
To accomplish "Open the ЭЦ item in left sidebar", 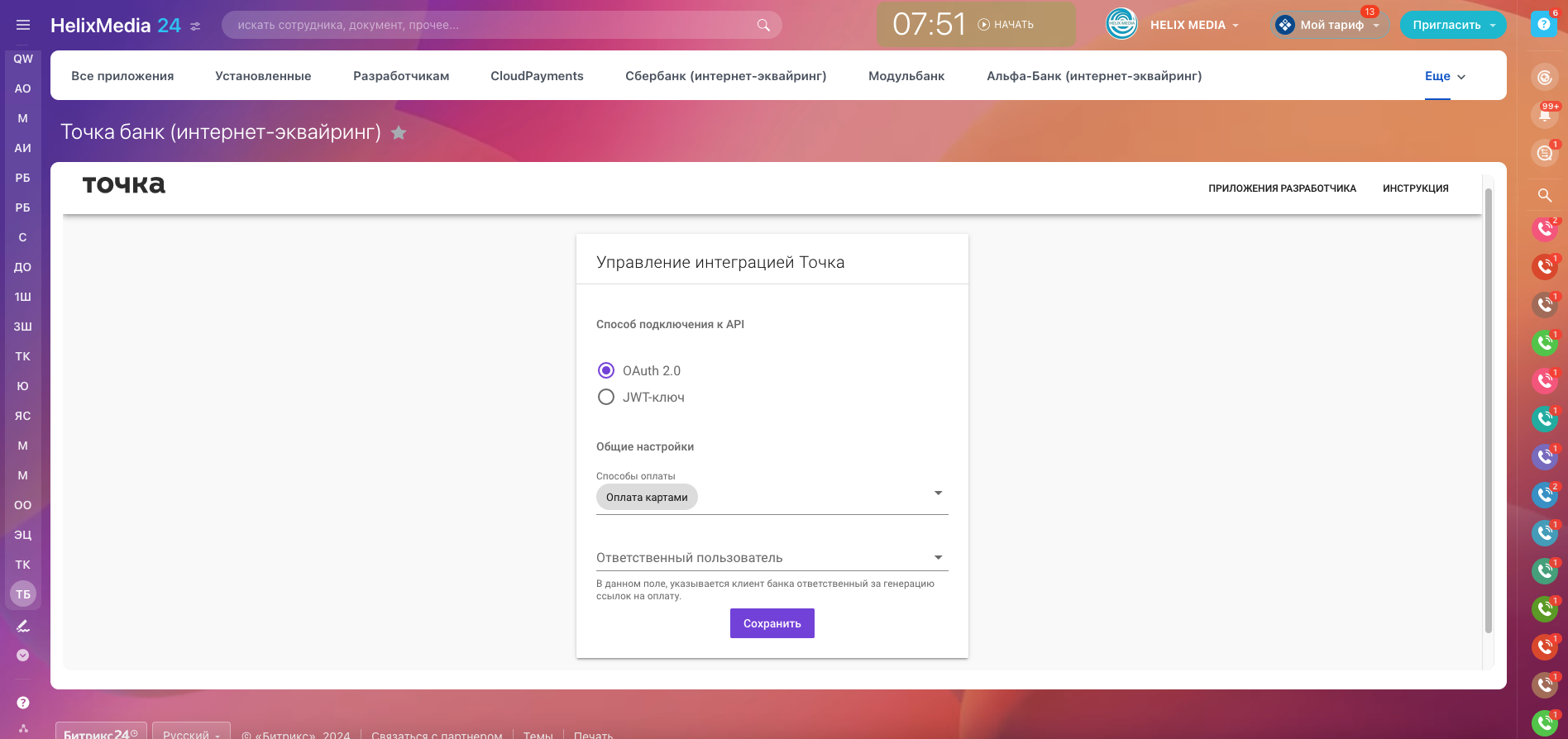I will (23, 535).
